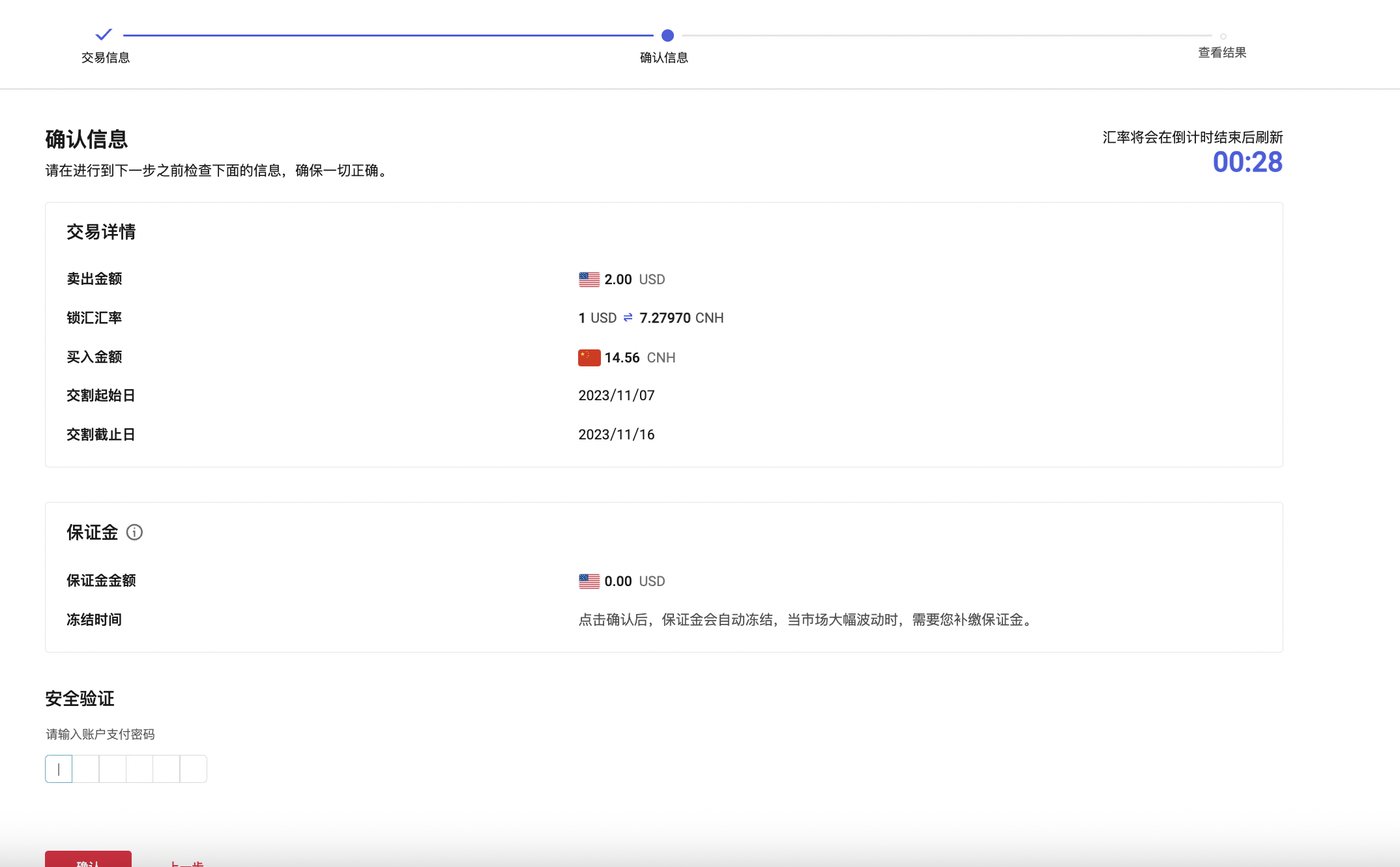Click the 保证金 info circle icon

134,533
